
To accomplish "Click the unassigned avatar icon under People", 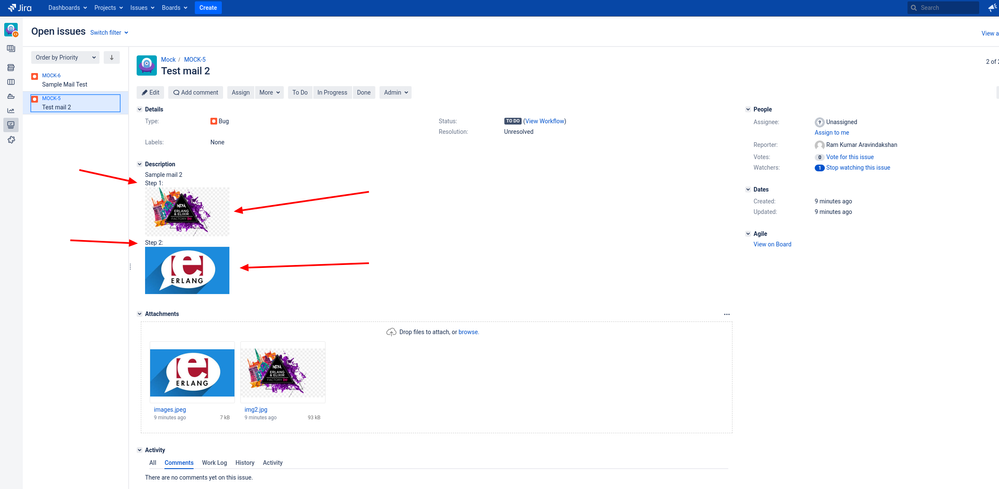I will point(819,122).
